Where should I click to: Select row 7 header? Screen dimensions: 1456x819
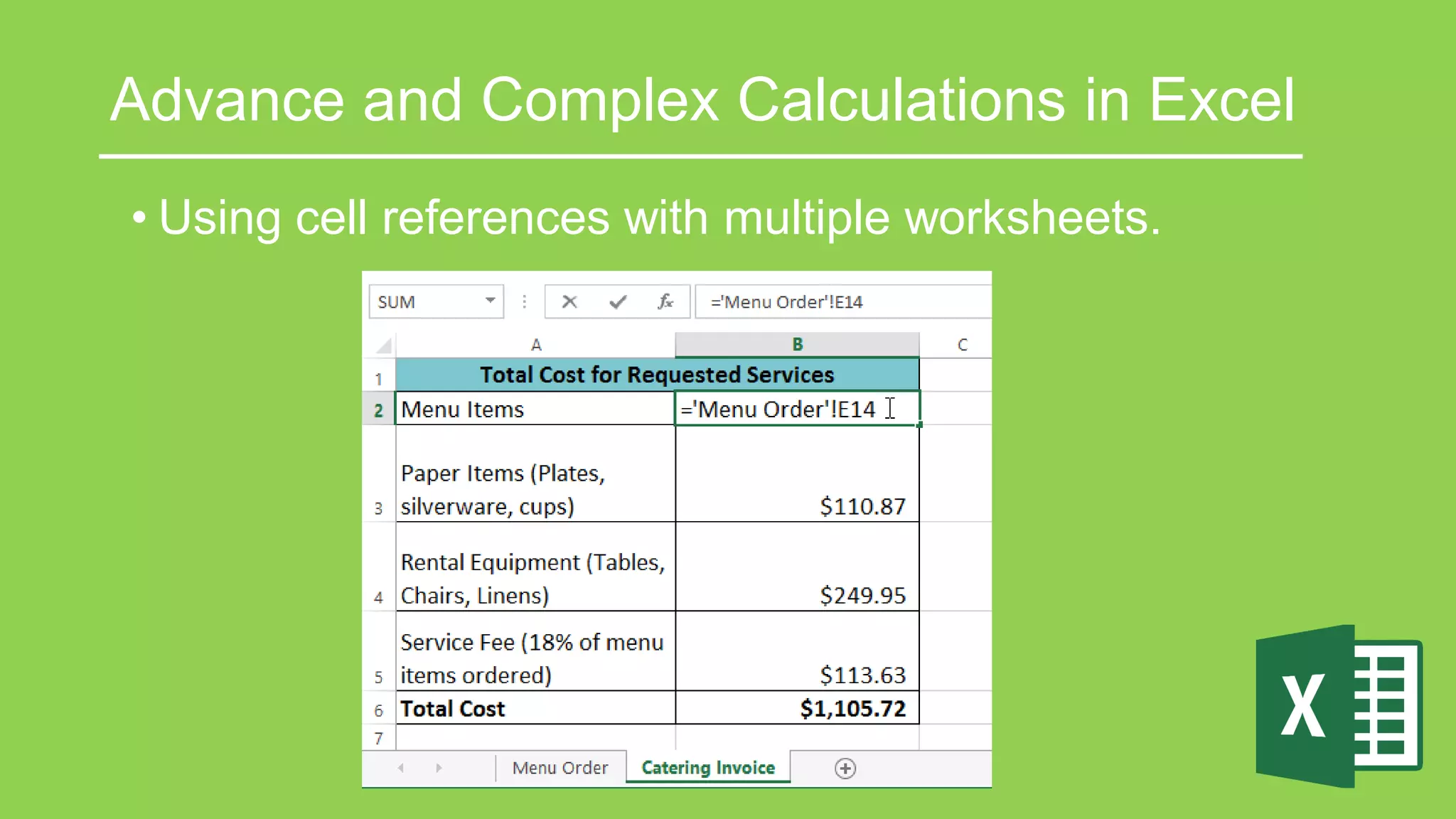coord(379,738)
